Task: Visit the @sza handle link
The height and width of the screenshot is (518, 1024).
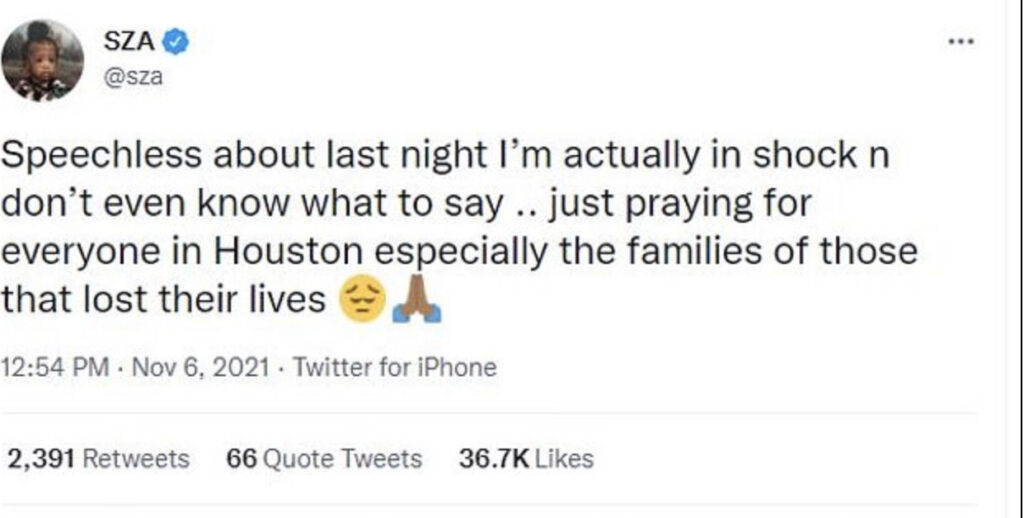Action: click(x=133, y=77)
